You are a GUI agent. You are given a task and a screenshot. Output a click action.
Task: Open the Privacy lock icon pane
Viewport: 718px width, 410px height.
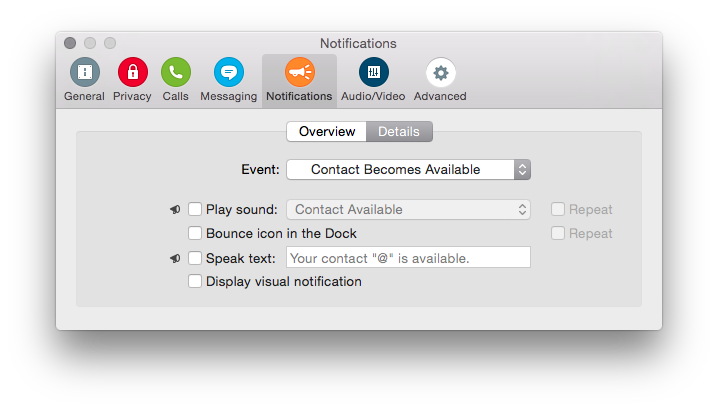(132, 80)
